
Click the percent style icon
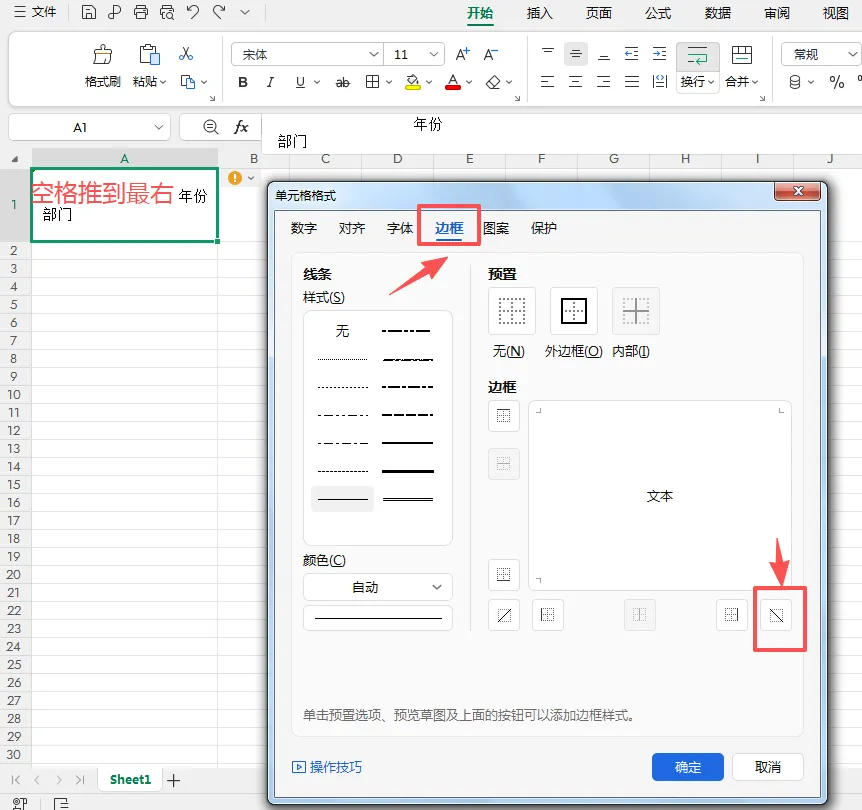(837, 82)
